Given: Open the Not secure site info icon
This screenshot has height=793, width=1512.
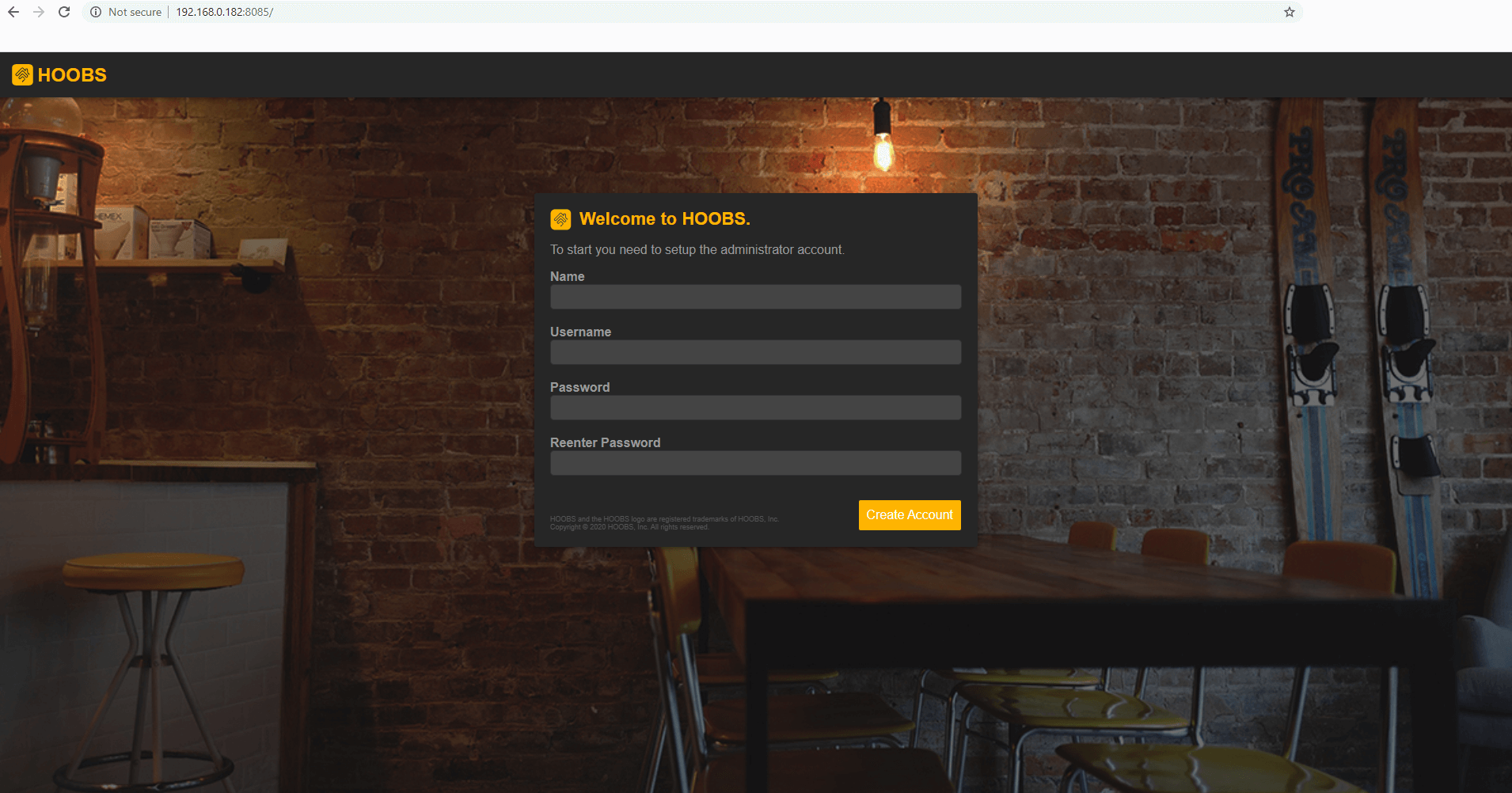Looking at the screenshot, I should pyautogui.click(x=96, y=12).
